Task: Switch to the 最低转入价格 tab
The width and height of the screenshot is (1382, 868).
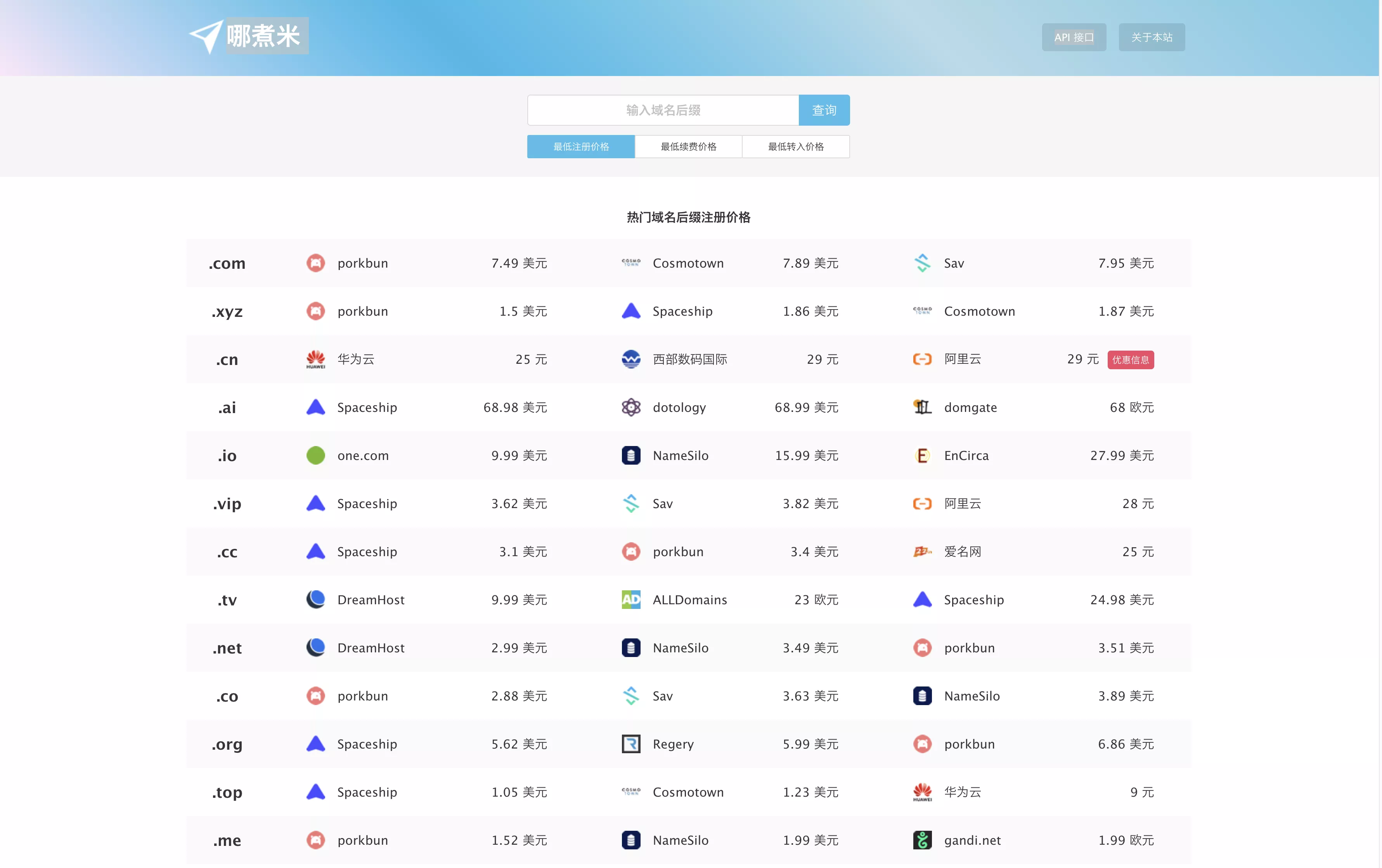Action: [x=795, y=147]
